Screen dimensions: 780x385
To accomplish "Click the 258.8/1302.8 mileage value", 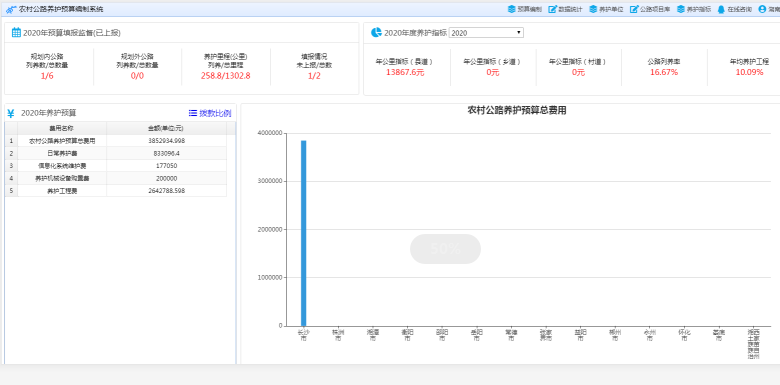I will click(x=225, y=76).
